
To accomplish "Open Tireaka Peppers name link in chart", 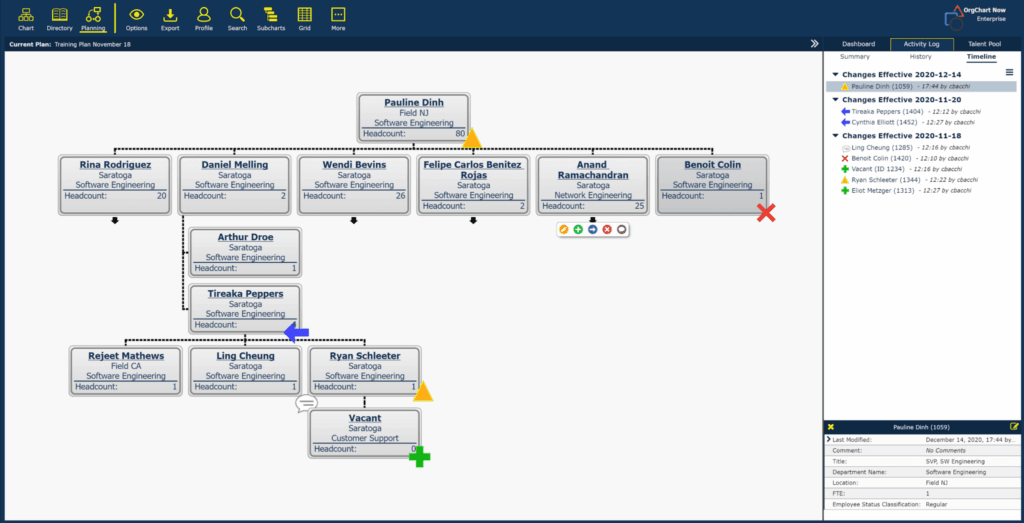I will (x=245, y=294).
